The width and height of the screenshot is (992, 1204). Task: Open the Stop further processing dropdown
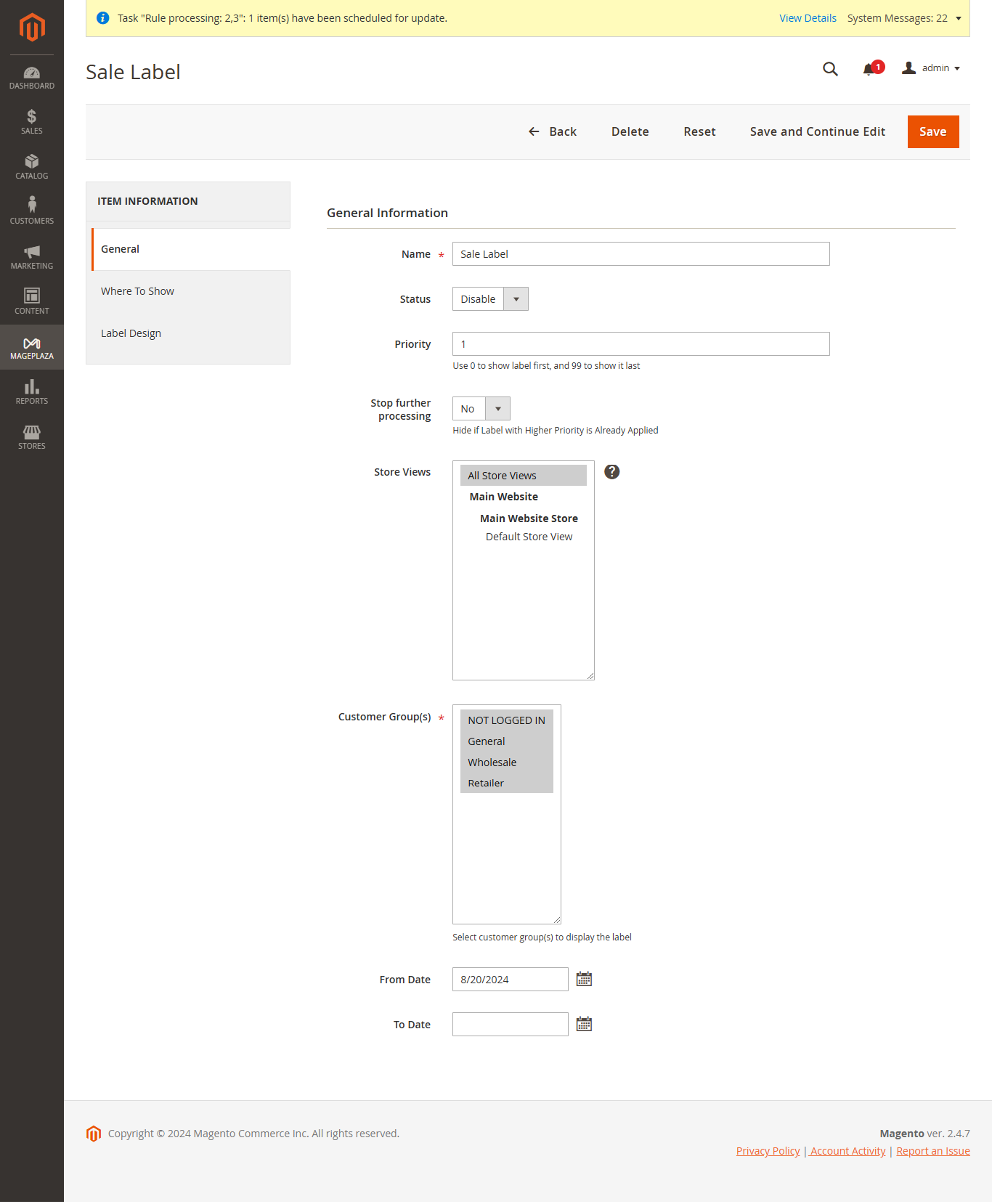(481, 409)
